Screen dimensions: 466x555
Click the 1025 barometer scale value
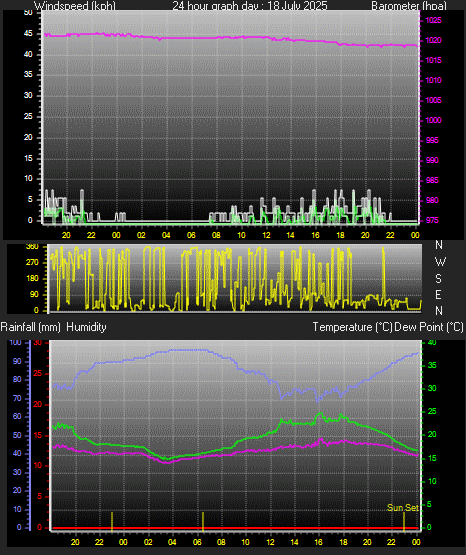pyautogui.click(x=433, y=20)
